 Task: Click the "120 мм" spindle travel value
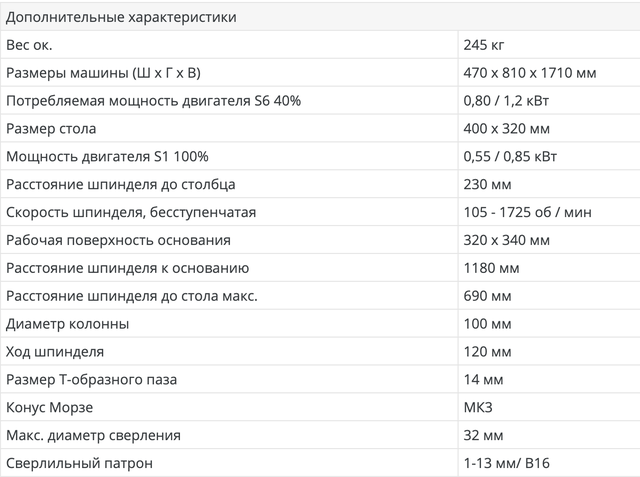tap(488, 352)
